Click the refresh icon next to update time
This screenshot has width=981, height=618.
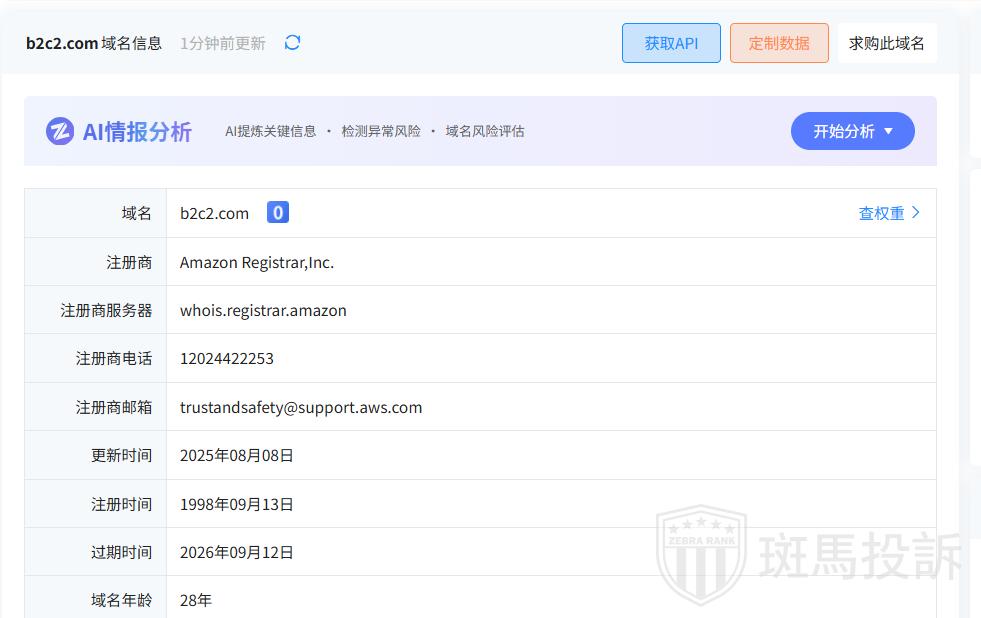(292, 43)
